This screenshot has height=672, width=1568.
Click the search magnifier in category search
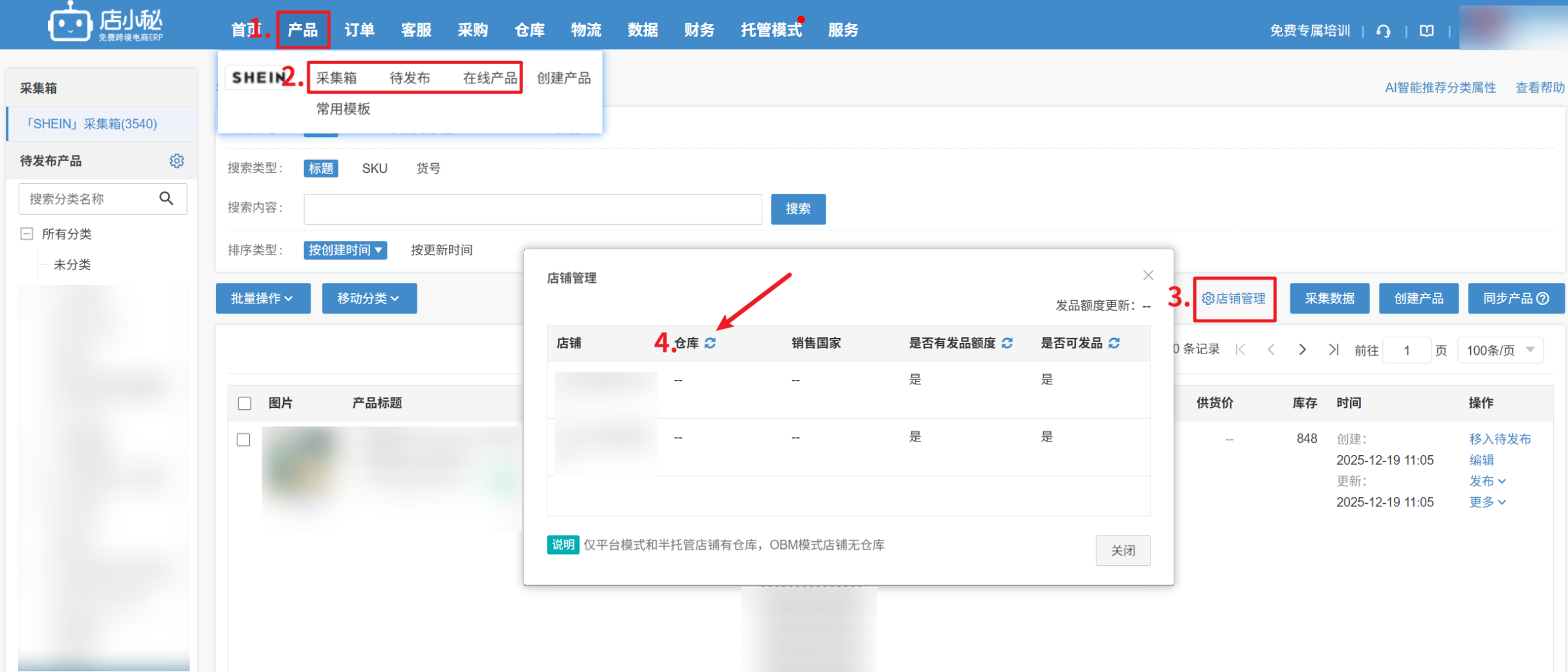pyautogui.click(x=166, y=199)
